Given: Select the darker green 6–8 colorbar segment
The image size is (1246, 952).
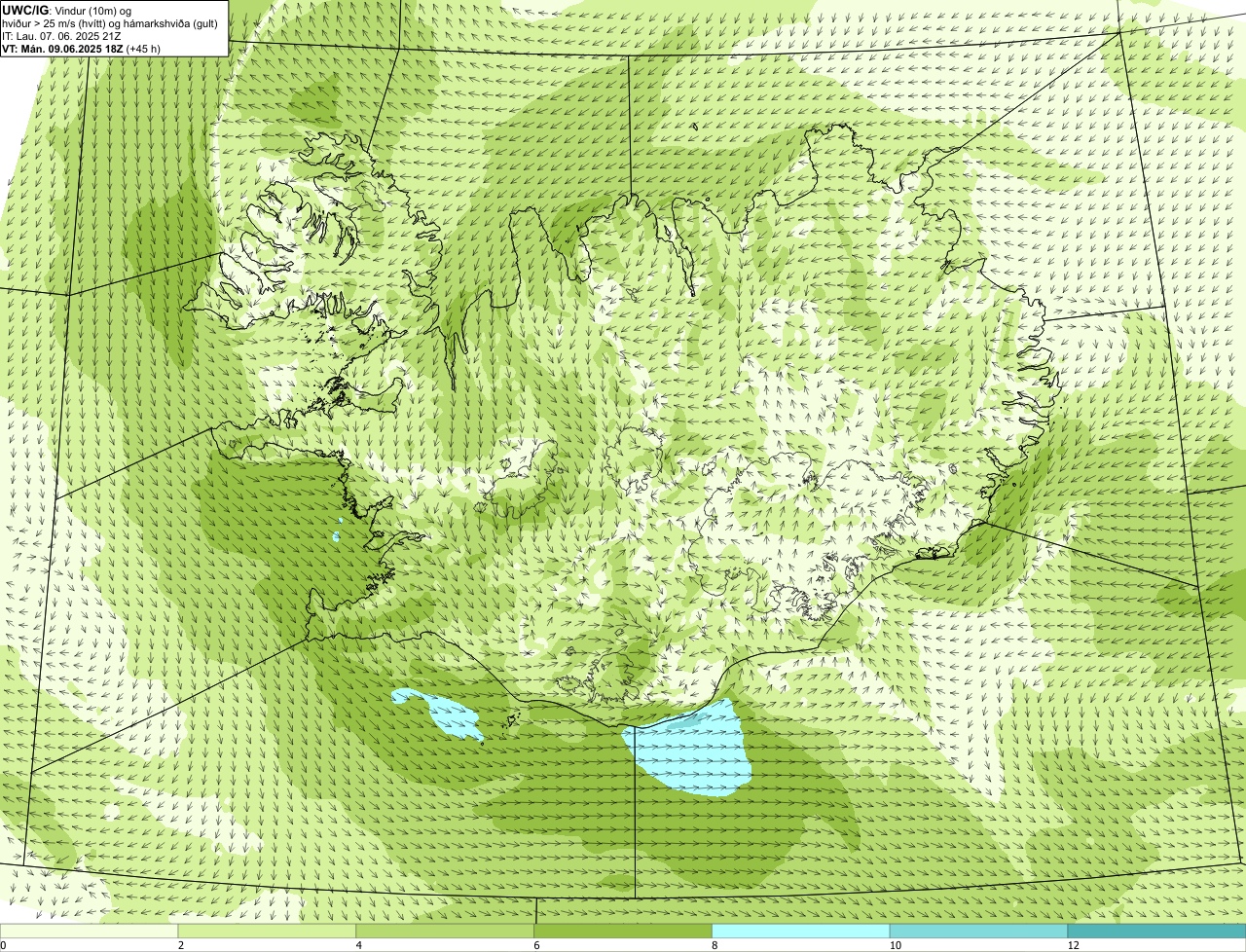Looking at the screenshot, I should click(623, 931).
